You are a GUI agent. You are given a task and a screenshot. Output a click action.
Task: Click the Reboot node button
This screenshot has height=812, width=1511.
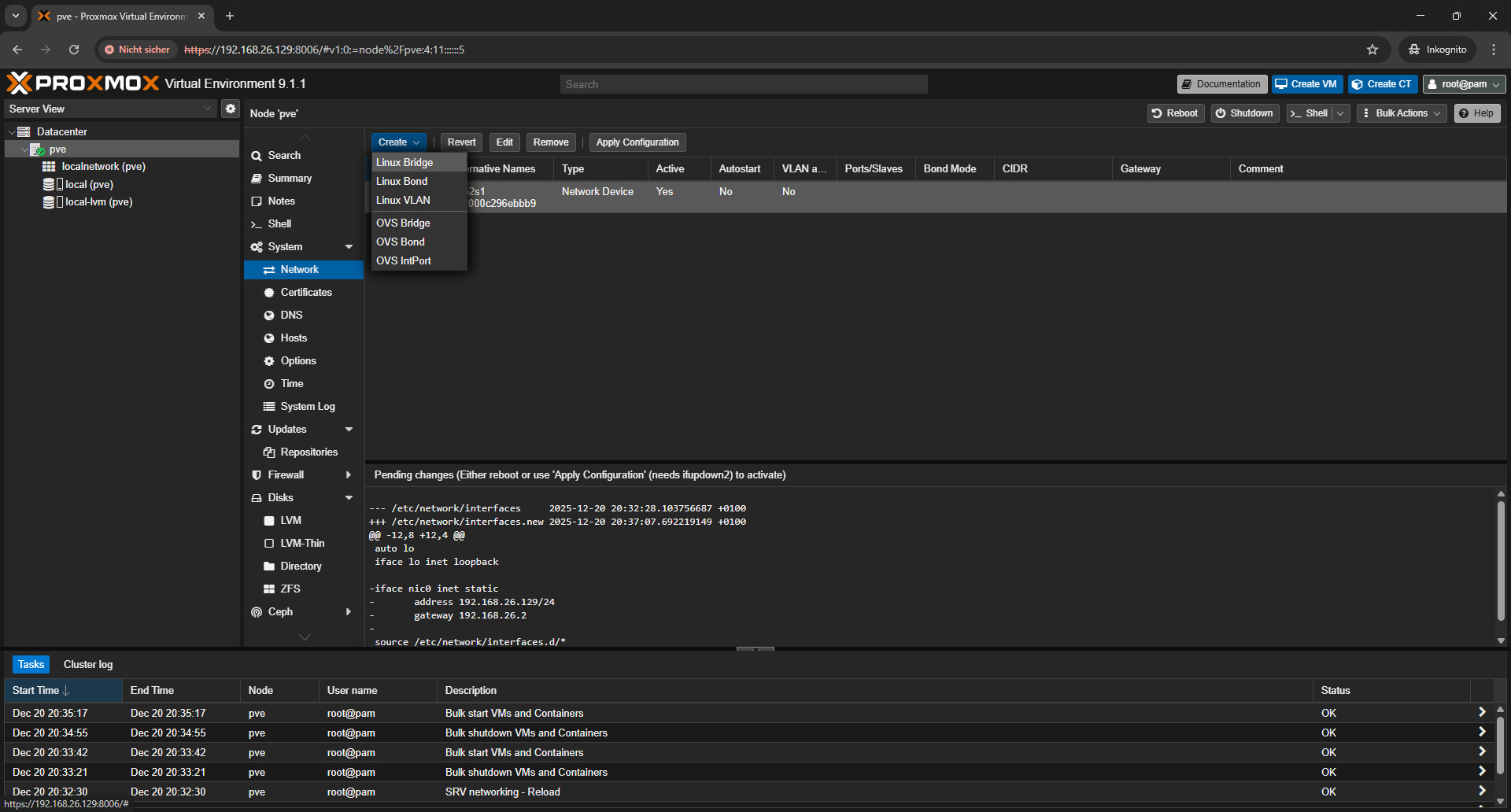(x=1174, y=113)
